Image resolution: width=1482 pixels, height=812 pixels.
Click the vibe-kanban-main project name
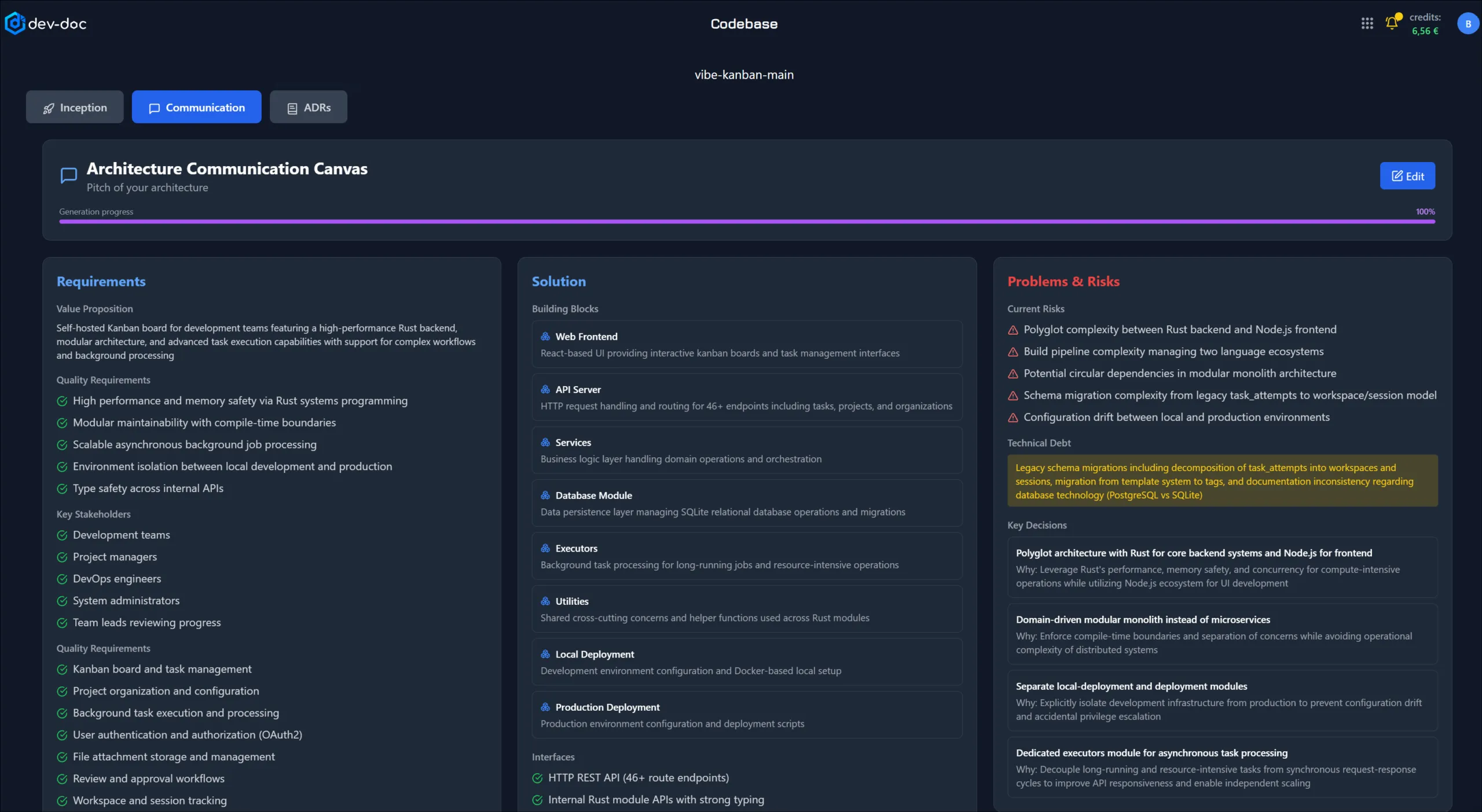click(x=744, y=75)
